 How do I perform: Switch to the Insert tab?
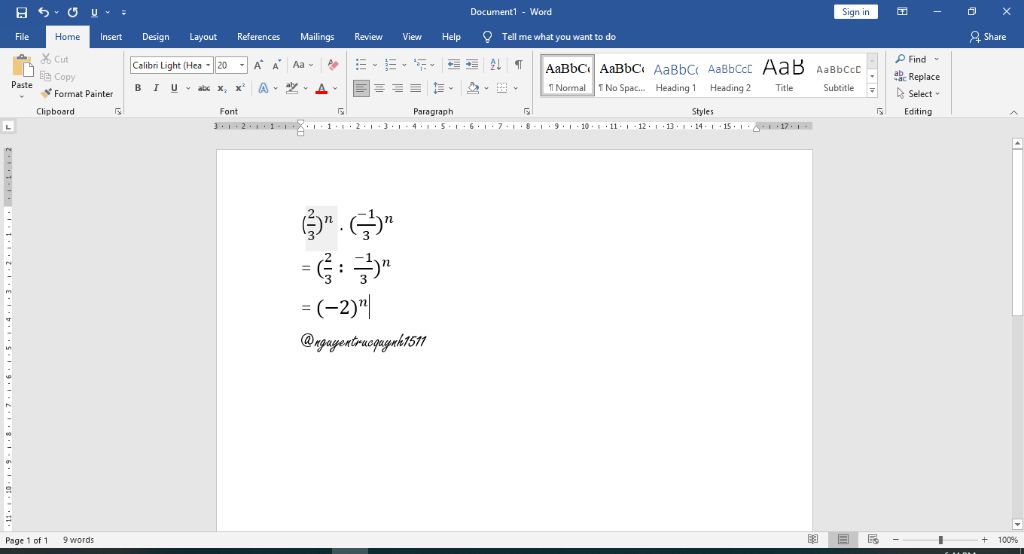111,37
